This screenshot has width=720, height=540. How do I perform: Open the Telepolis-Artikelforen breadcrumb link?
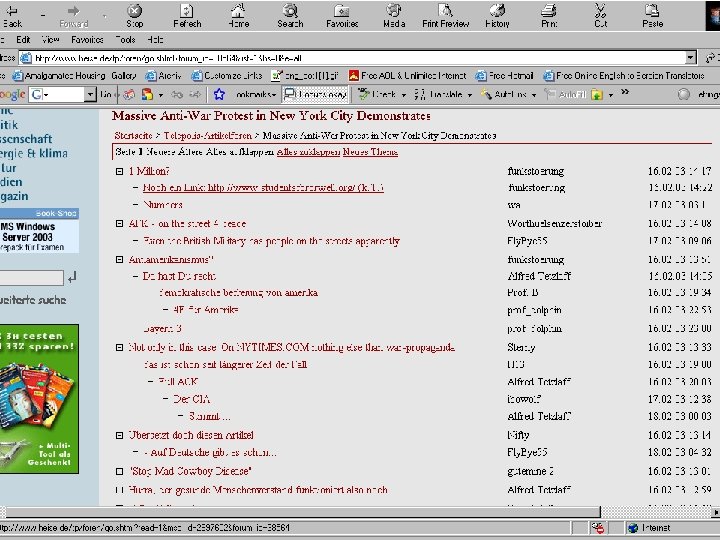(x=208, y=135)
